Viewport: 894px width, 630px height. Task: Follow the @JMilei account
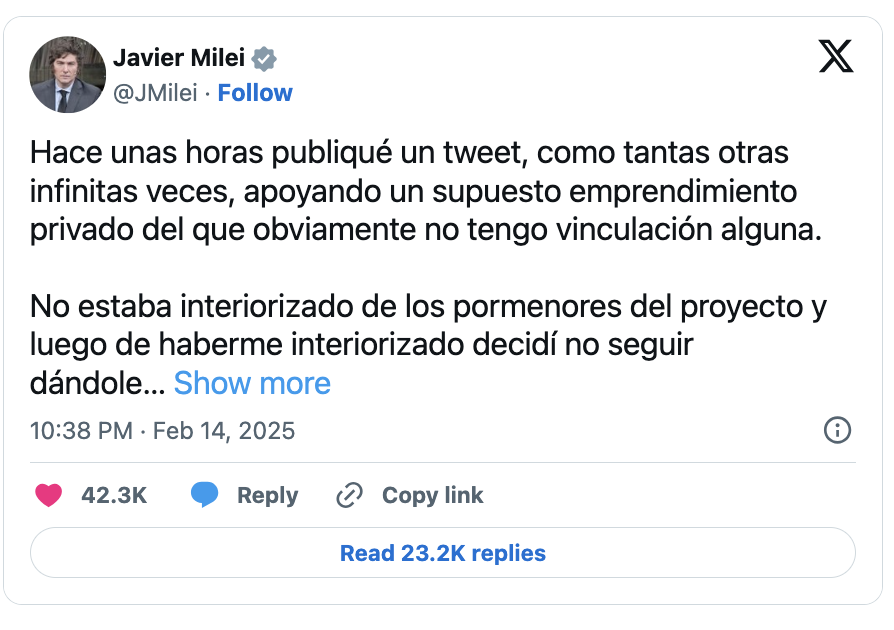255,93
